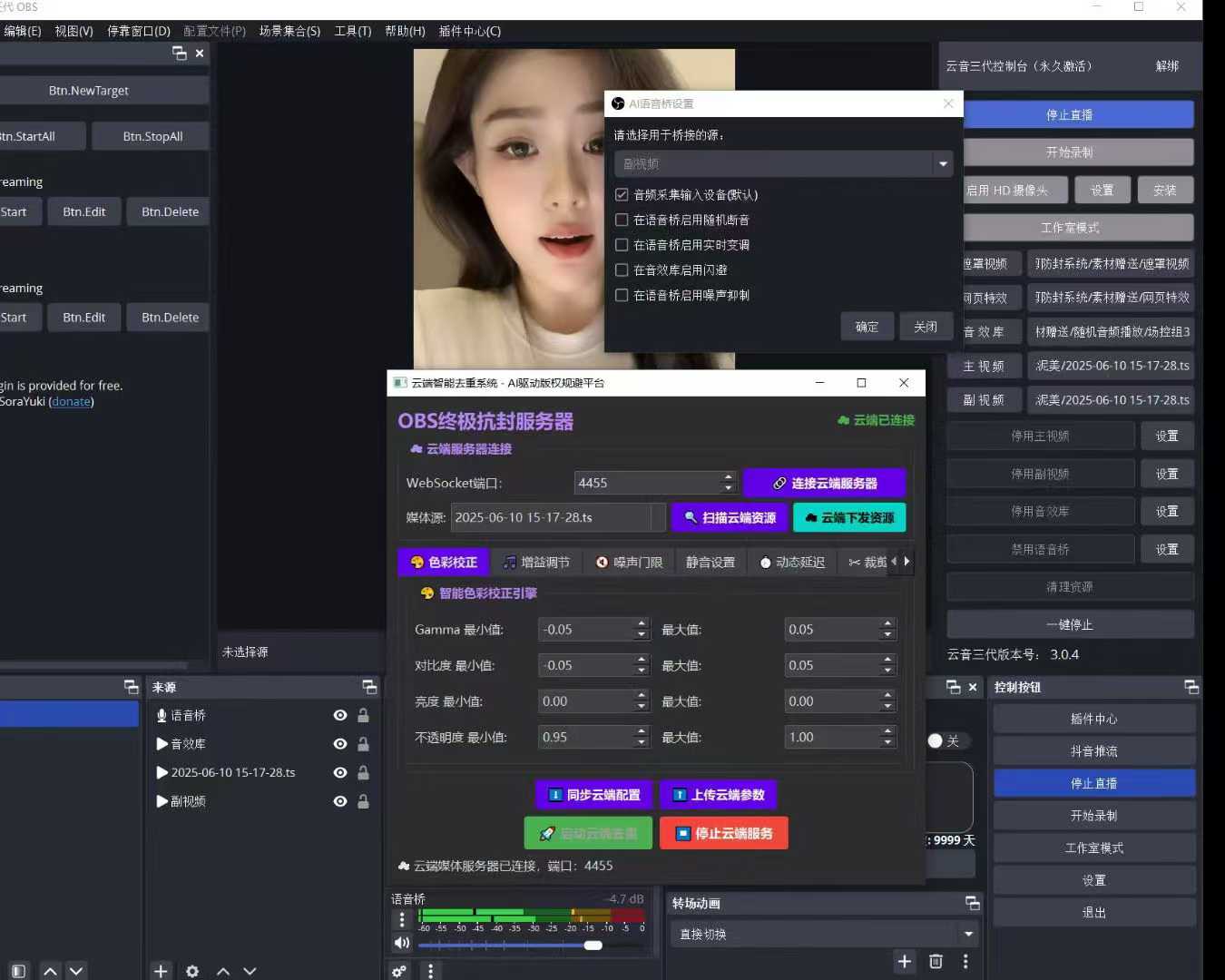Switch to 噪声门限 tab
The image size is (1225, 980).
pyautogui.click(x=629, y=563)
